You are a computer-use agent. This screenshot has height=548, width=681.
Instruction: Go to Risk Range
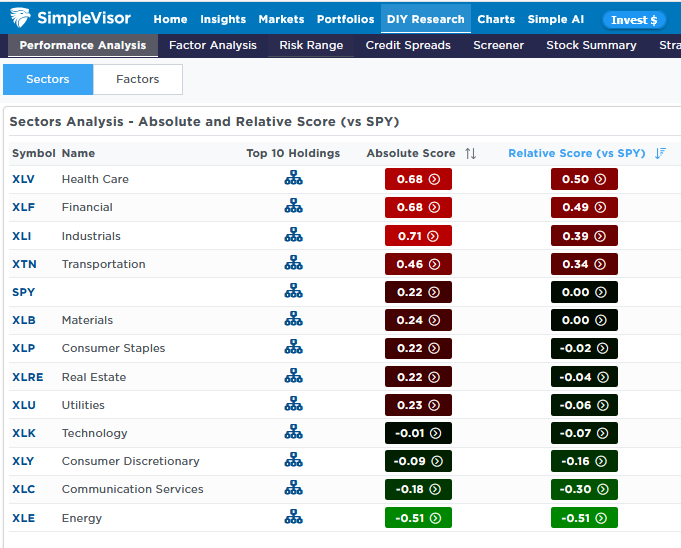(311, 45)
